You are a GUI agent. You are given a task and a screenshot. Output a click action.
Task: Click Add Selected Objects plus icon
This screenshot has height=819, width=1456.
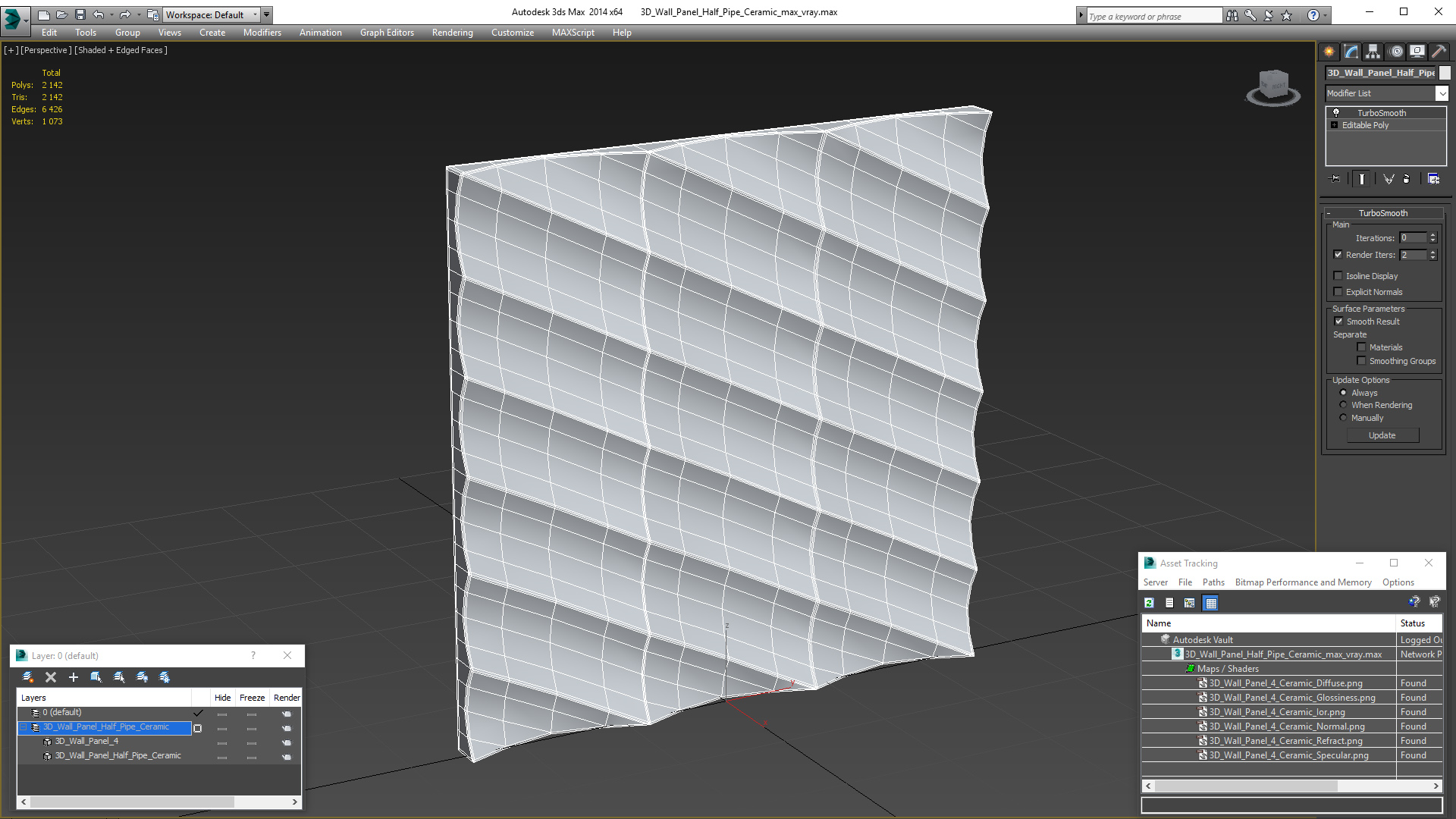74,677
